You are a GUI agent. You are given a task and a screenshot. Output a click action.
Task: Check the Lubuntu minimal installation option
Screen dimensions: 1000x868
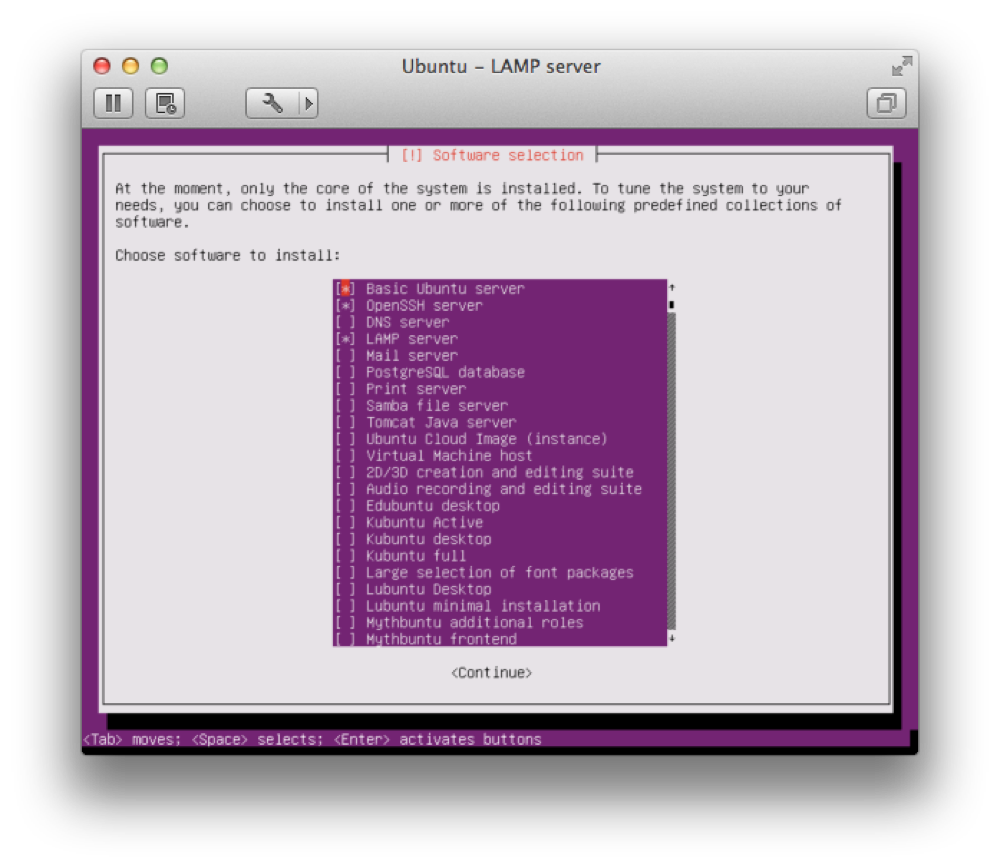pos(346,606)
